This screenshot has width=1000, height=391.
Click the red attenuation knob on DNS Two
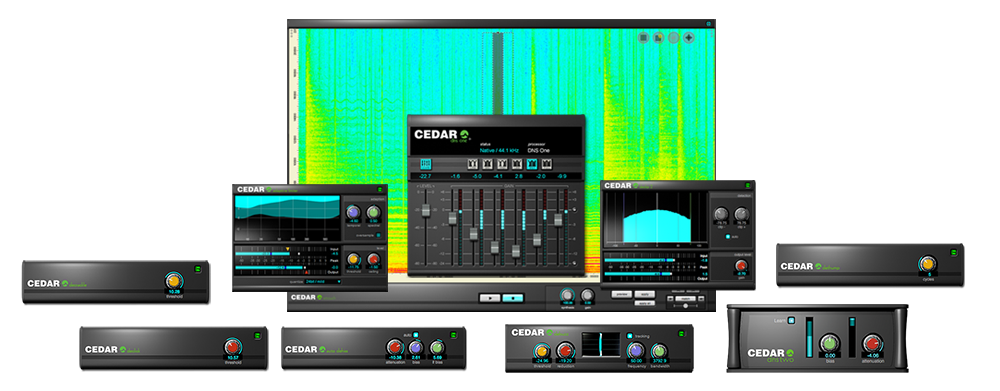coord(872,343)
